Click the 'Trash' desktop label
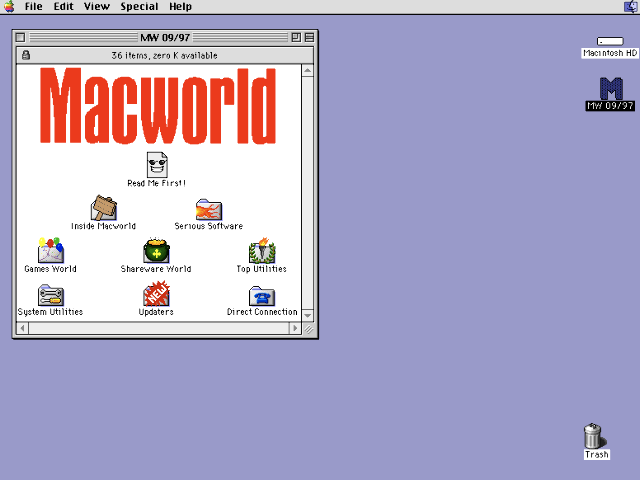This screenshot has width=640, height=480. pyautogui.click(x=597, y=454)
